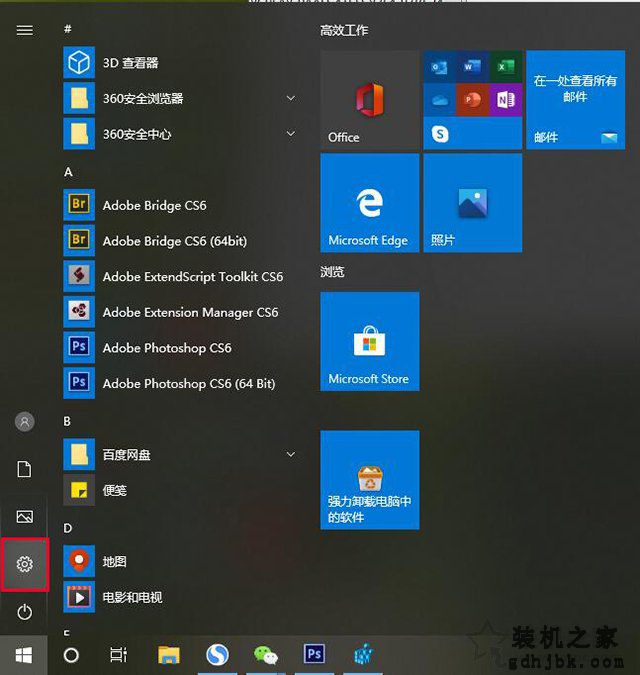This screenshot has width=640, height=675.
Task: Open Excel in the Office apps tile
Action: [506, 67]
